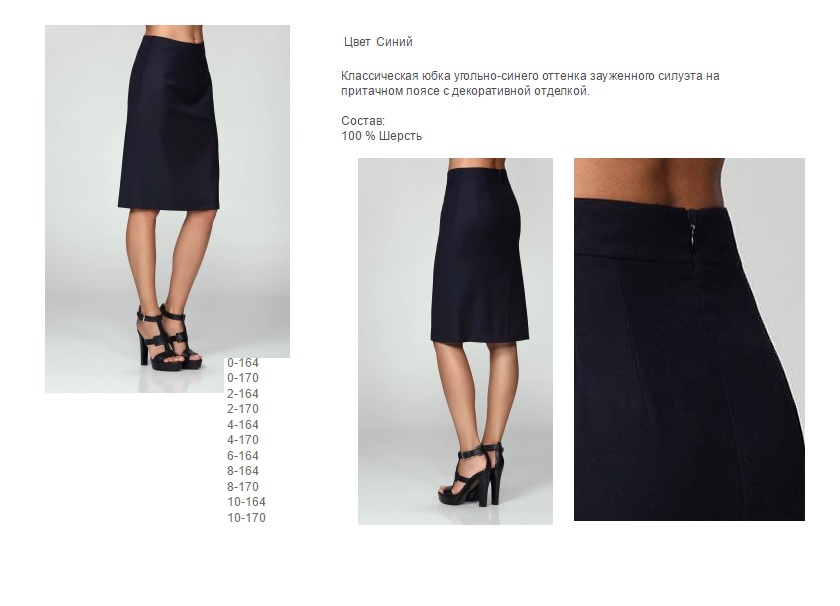Open the front view skirt photo

pos(167,208)
